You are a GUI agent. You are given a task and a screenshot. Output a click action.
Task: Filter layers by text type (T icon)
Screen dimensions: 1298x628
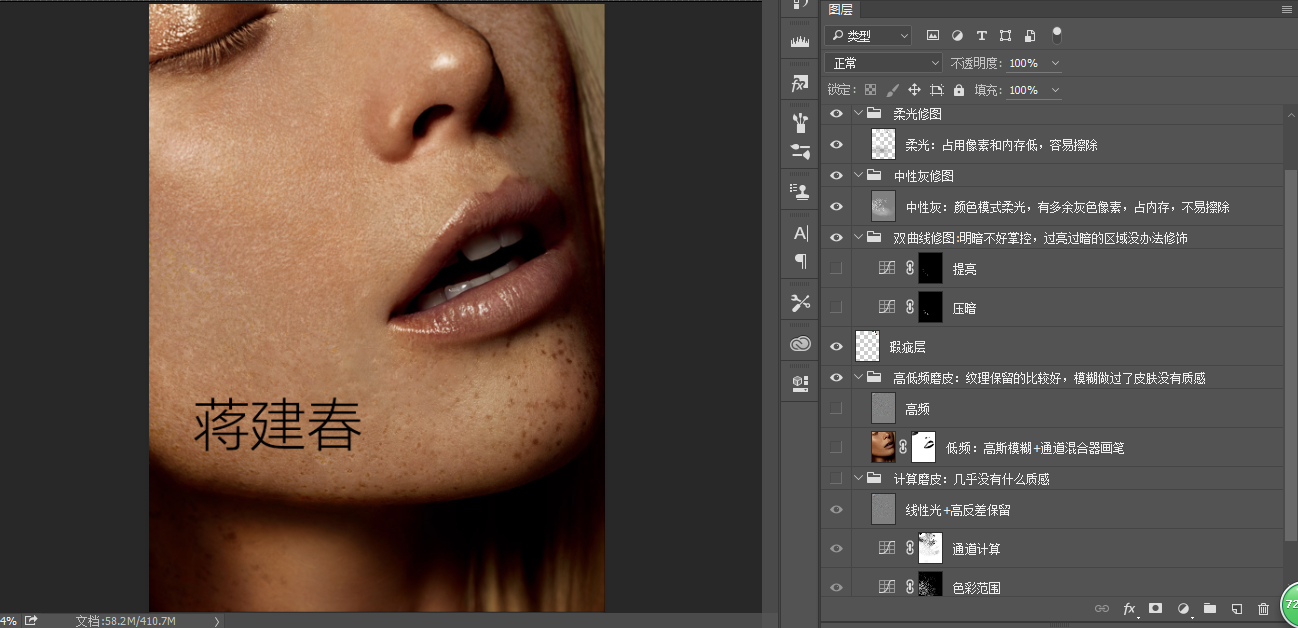click(x=981, y=36)
